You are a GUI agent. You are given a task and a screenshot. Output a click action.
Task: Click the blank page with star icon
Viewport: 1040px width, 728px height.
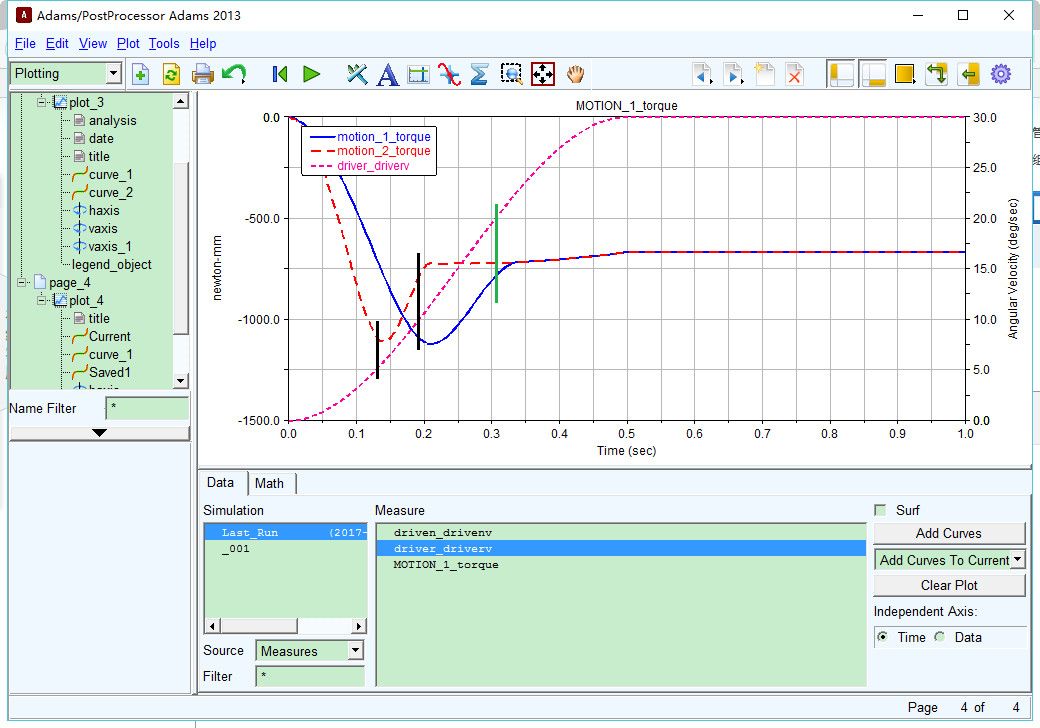tap(764, 74)
